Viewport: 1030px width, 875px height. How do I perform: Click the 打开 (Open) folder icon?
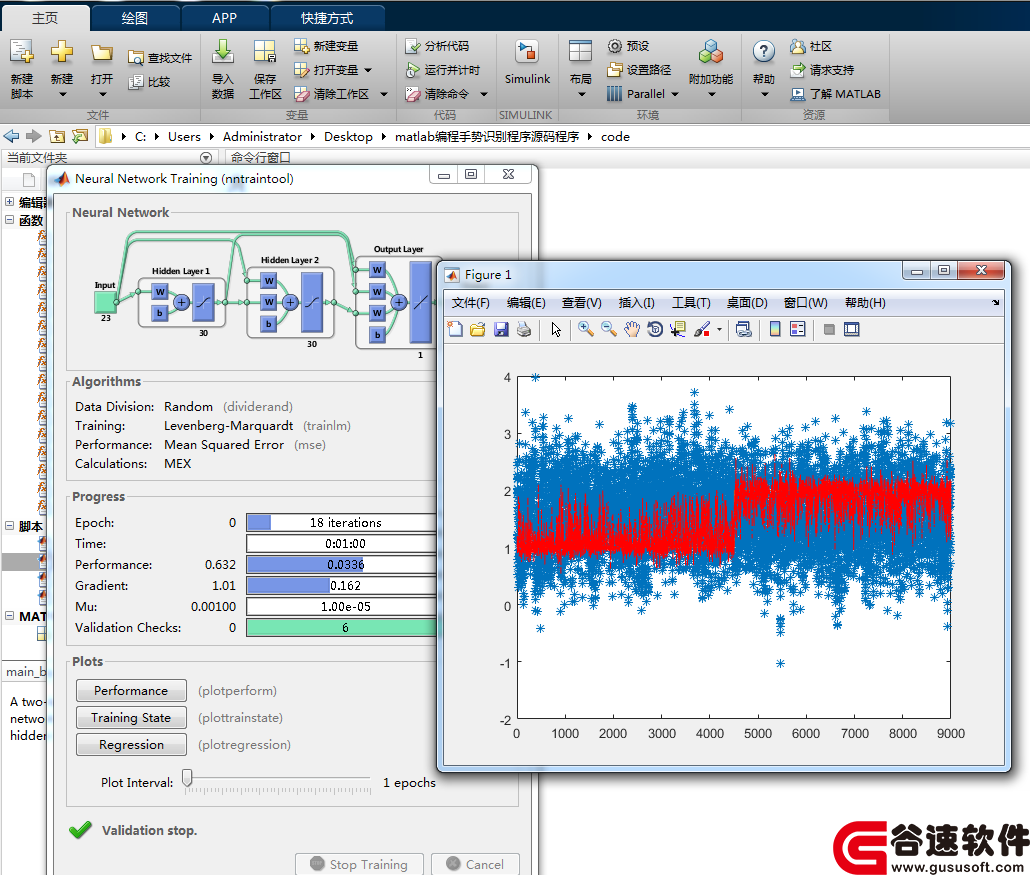[102, 53]
